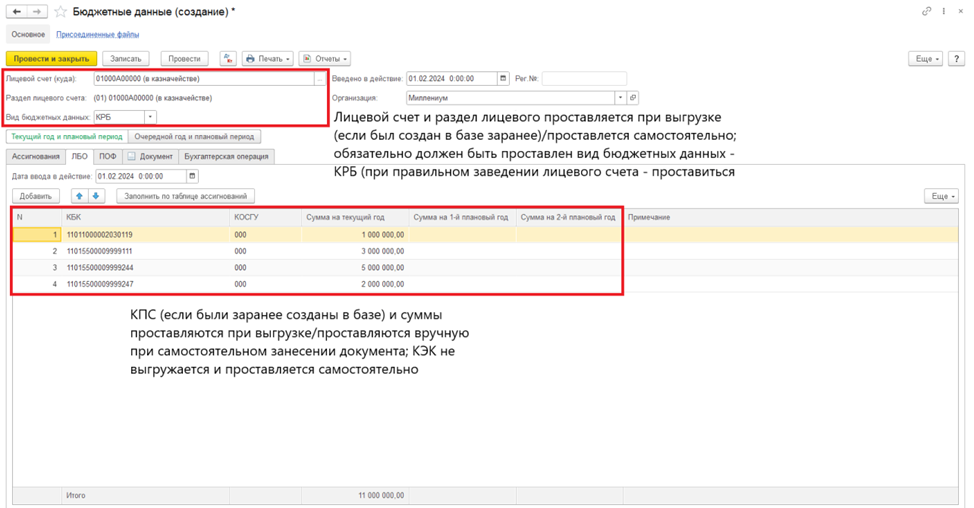Screen dimensions: 974x508
Task: Go back with the left arrow button
Action: click(x=17, y=11)
